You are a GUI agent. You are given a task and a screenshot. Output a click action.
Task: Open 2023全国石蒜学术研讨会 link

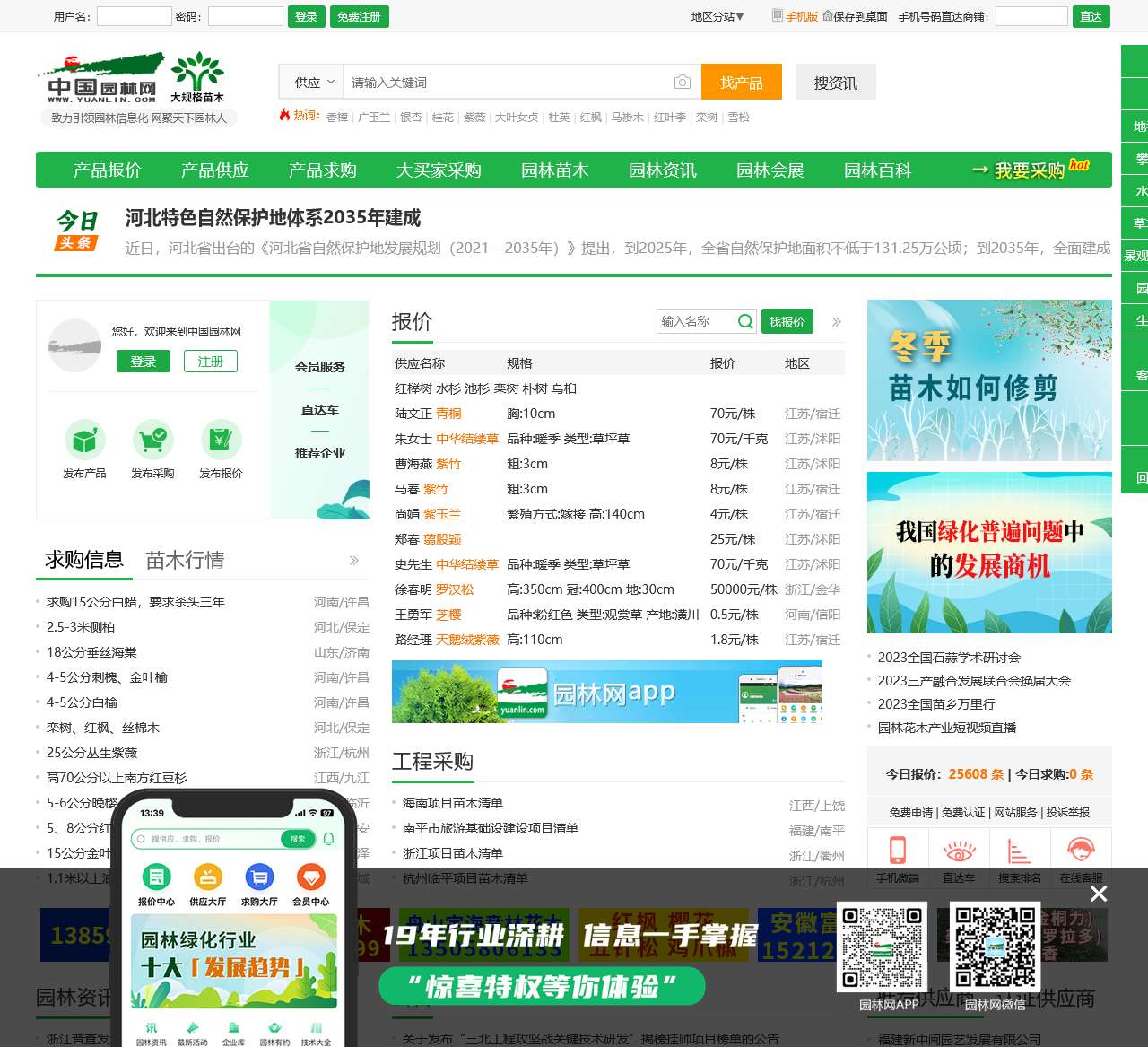click(x=949, y=658)
